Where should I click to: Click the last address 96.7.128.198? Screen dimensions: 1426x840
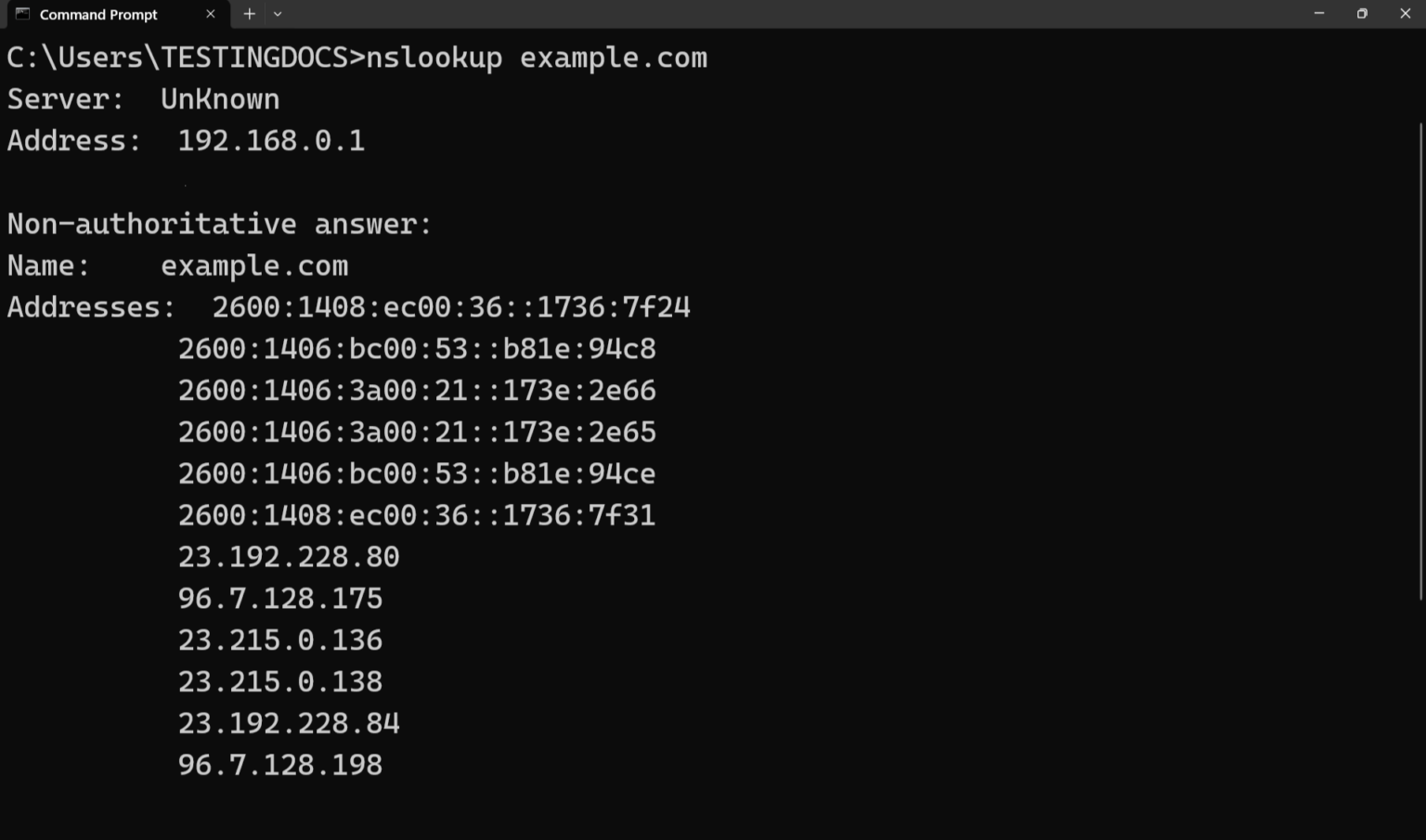(x=279, y=764)
